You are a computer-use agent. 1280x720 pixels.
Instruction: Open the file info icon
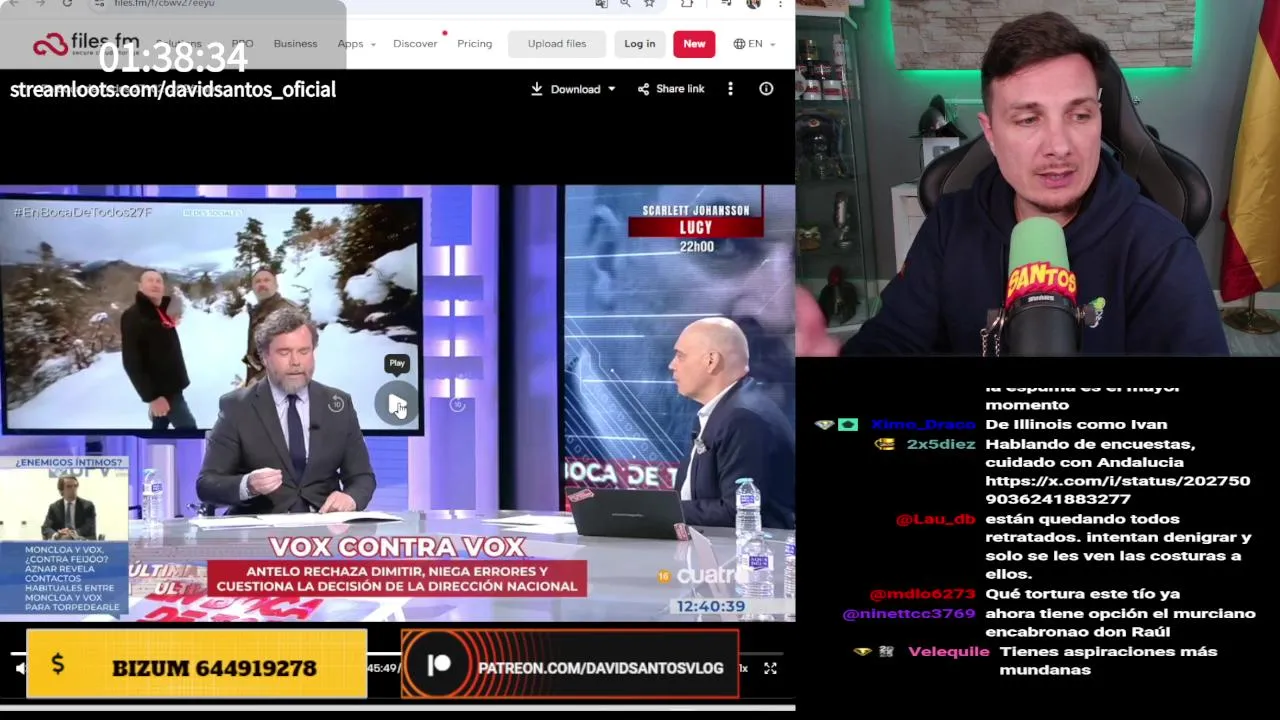(766, 89)
